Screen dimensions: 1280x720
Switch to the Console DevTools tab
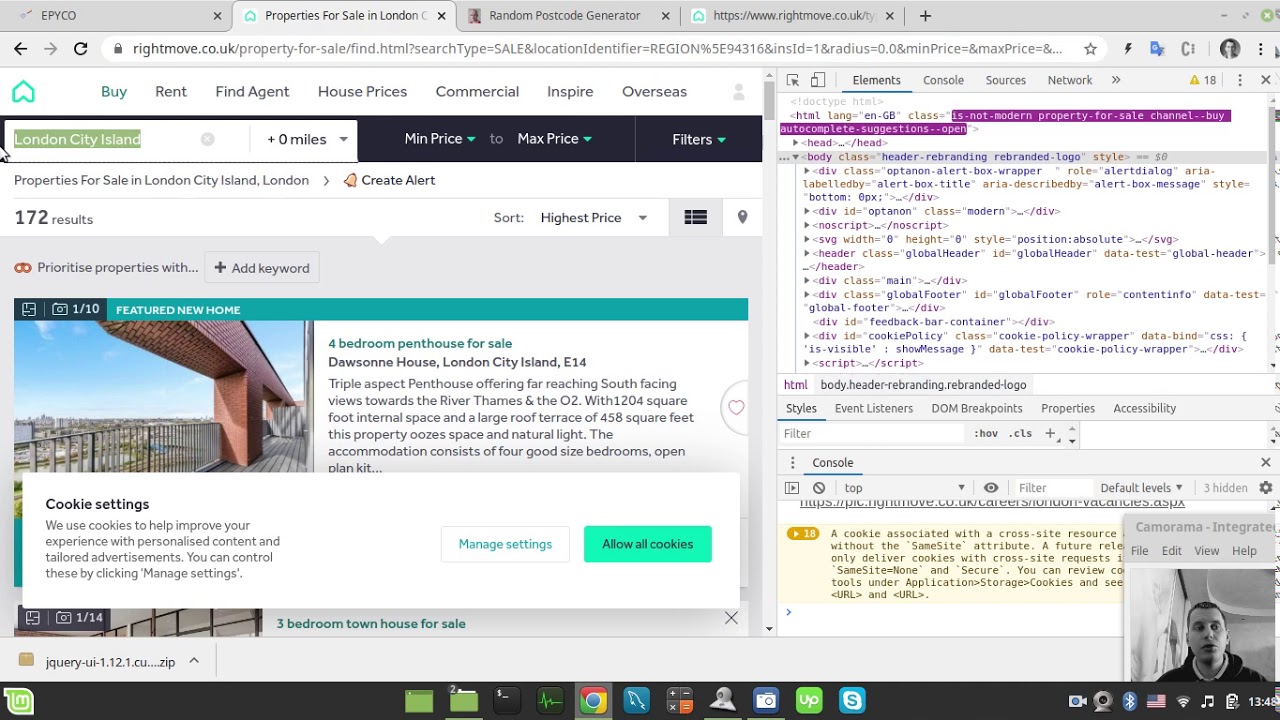tap(943, 80)
